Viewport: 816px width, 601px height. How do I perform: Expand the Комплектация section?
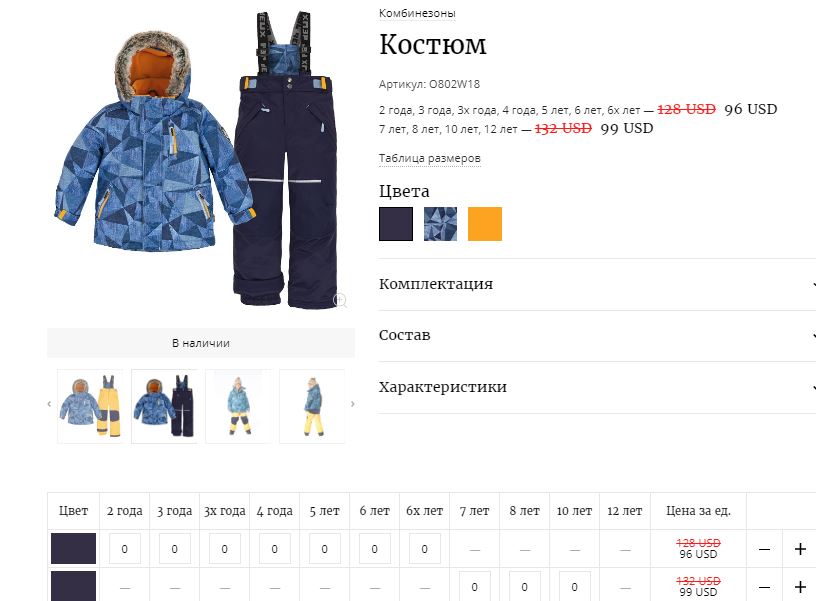[597, 284]
